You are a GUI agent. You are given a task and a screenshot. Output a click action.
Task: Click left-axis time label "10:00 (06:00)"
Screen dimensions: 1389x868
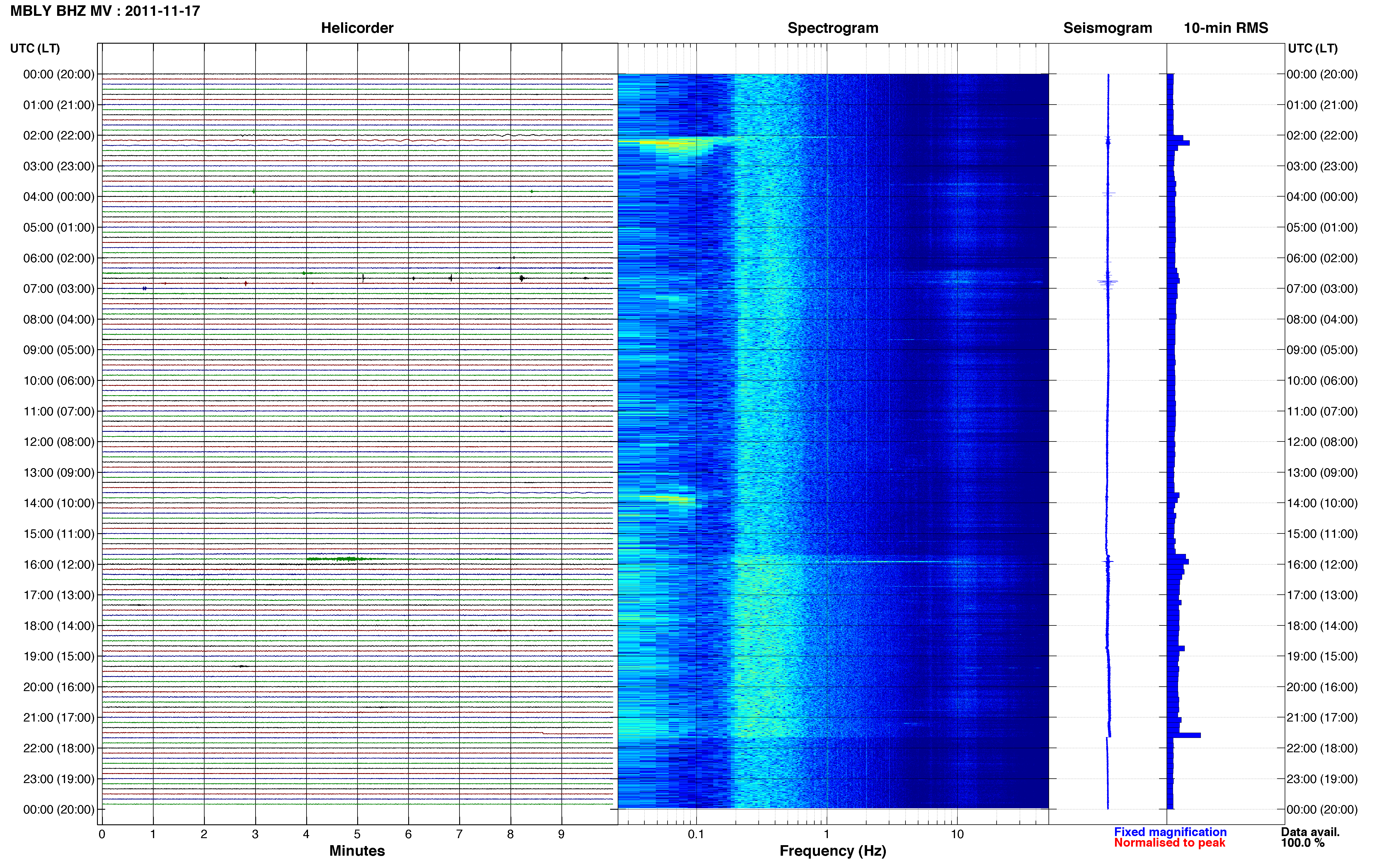[x=59, y=381]
